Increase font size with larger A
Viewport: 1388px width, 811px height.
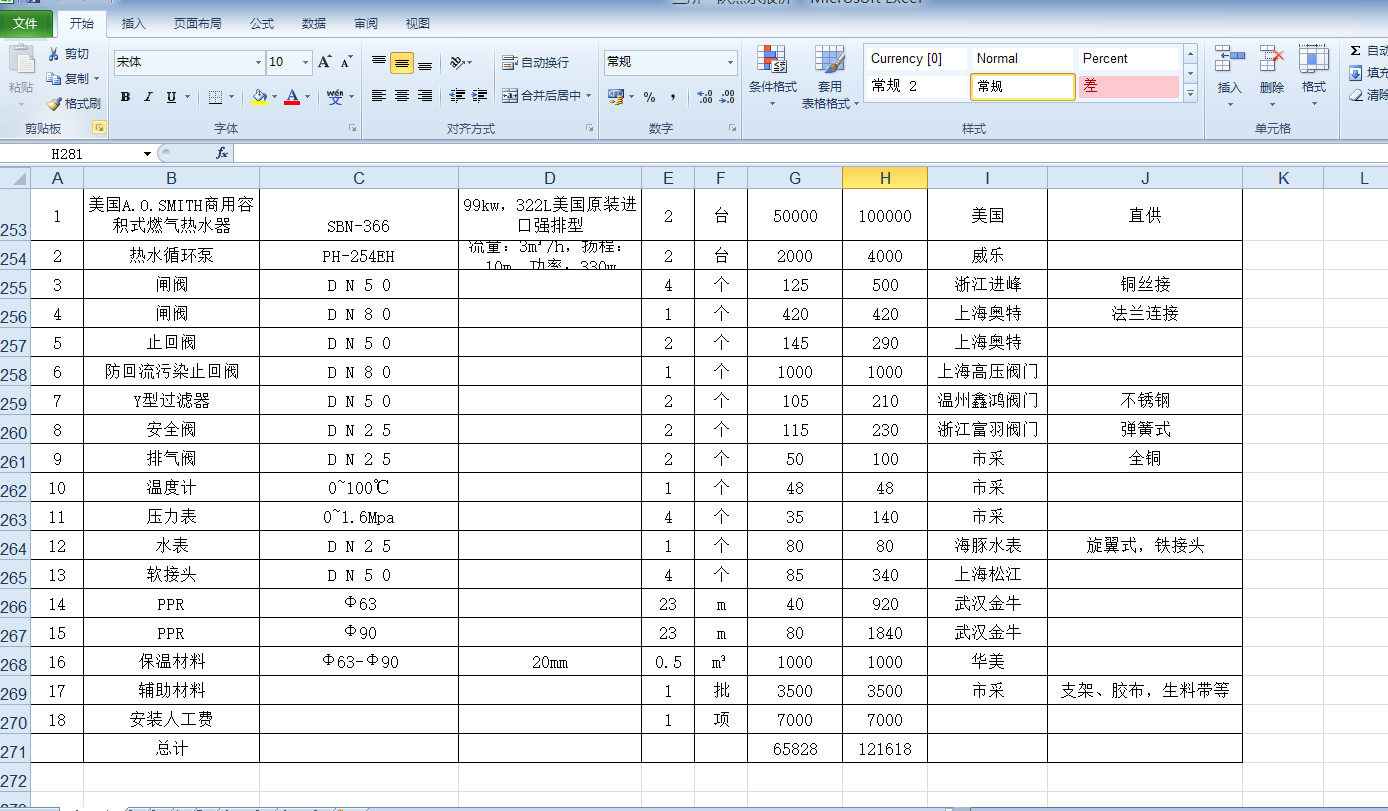click(324, 62)
